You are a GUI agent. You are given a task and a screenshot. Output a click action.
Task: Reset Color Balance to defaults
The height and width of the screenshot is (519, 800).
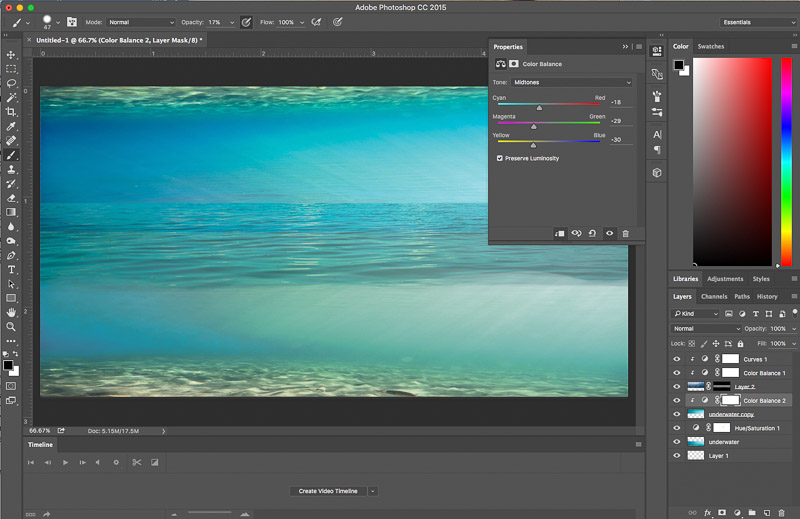592,233
